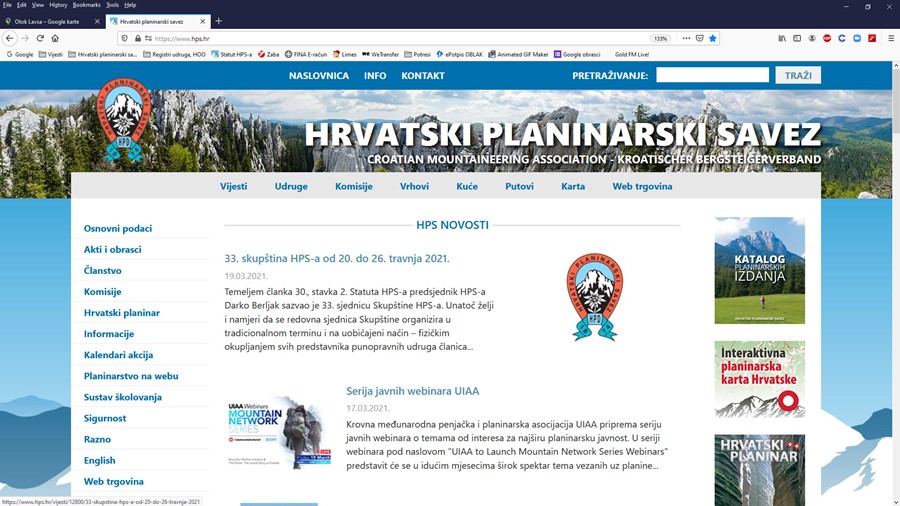
Task: Close the Otok Lavsa Google karte tab
Action: [x=97, y=21]
